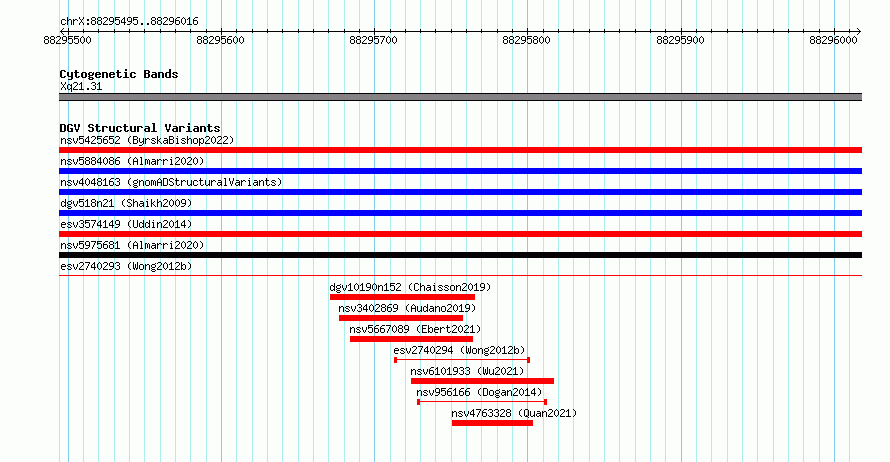Select the blue nsv4048163 gnomAD bar

click(x=460, y=192)
